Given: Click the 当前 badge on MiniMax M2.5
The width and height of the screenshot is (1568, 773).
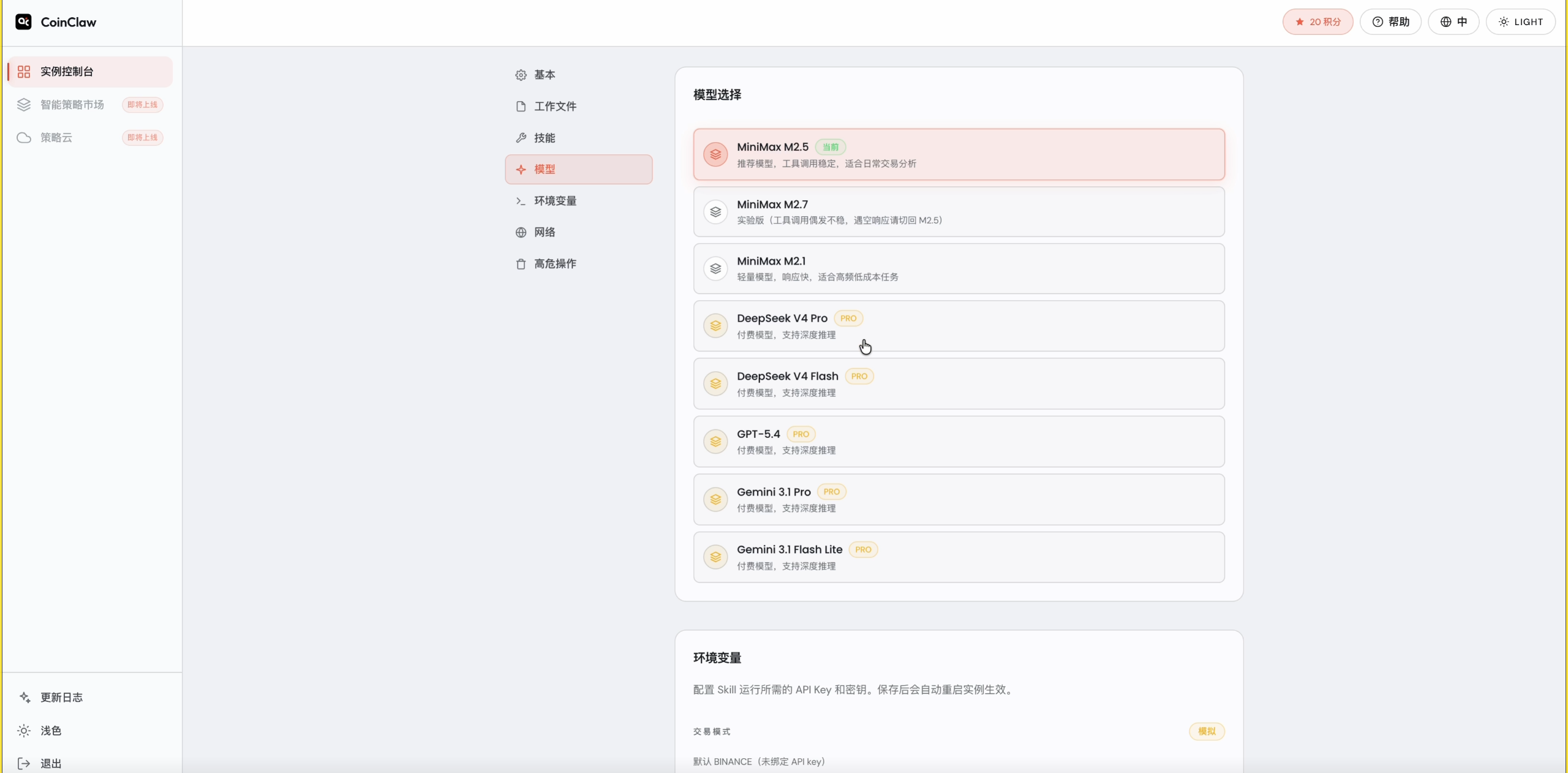Looking at the screenshot, I should point(831,147).
